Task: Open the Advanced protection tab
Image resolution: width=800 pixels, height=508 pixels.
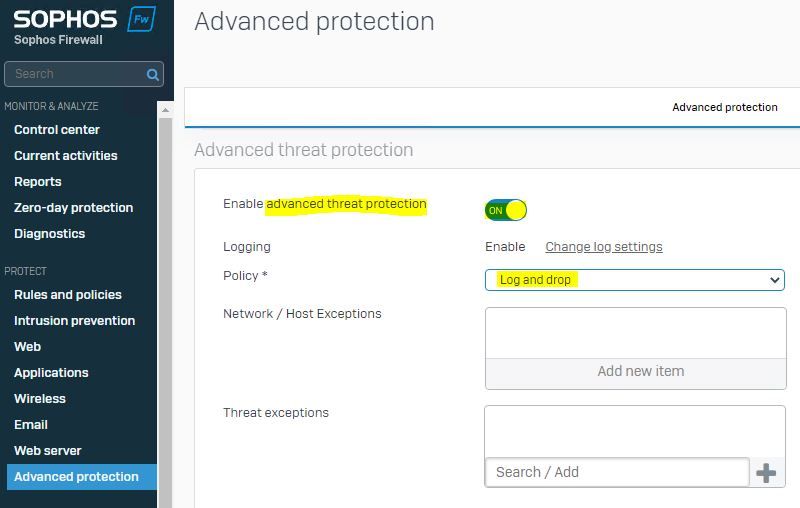Action: [724, 107]
